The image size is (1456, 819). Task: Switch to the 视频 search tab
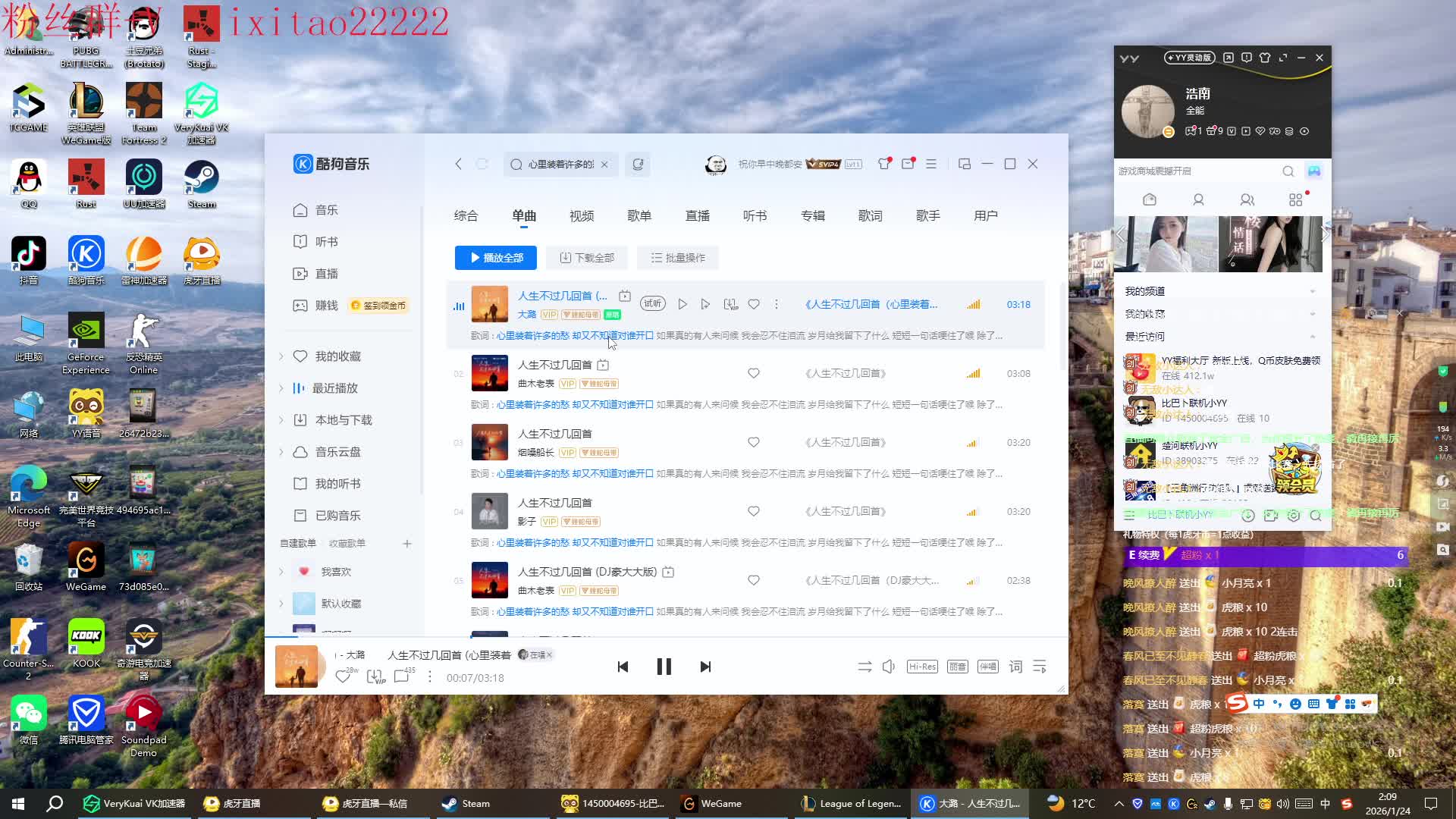581,215
